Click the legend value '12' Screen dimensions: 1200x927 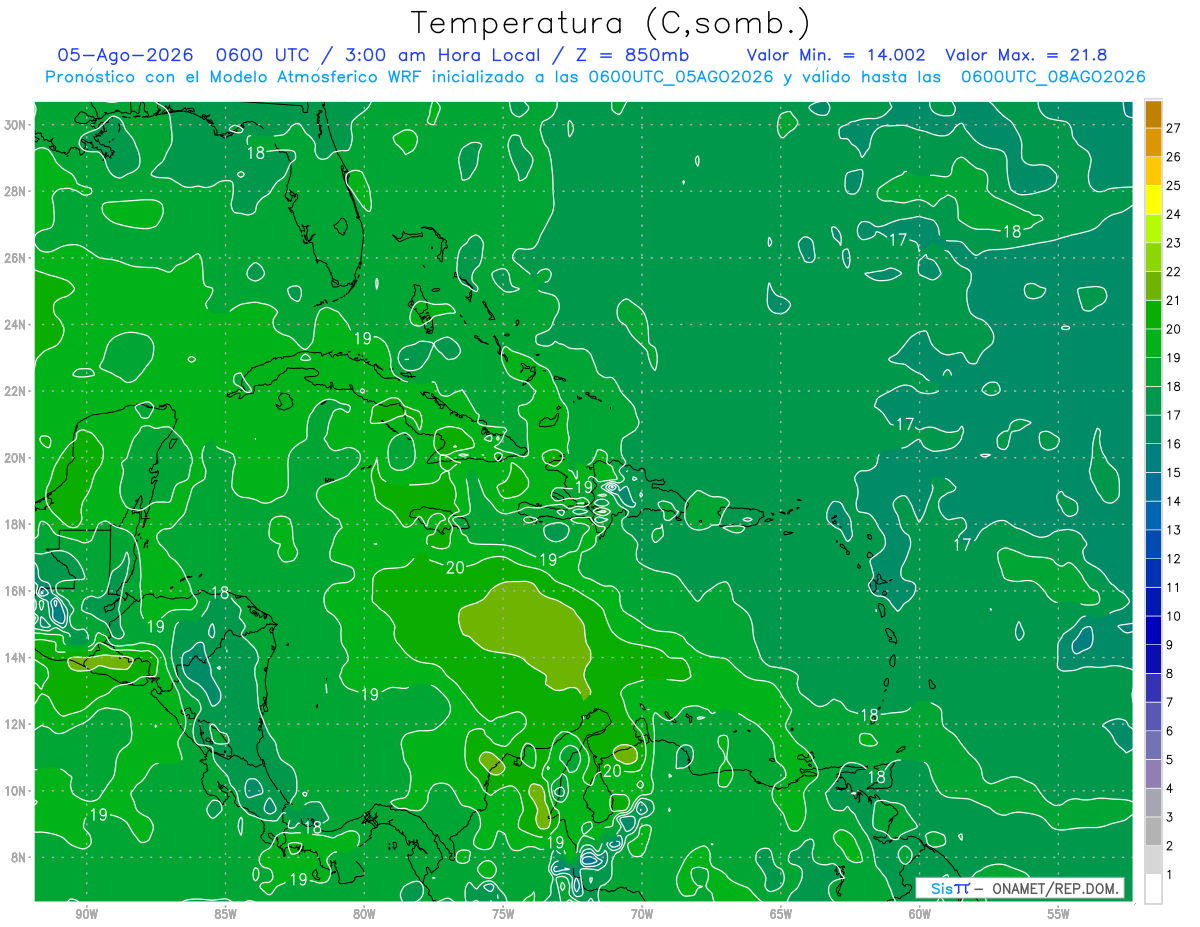(1174, 558)
